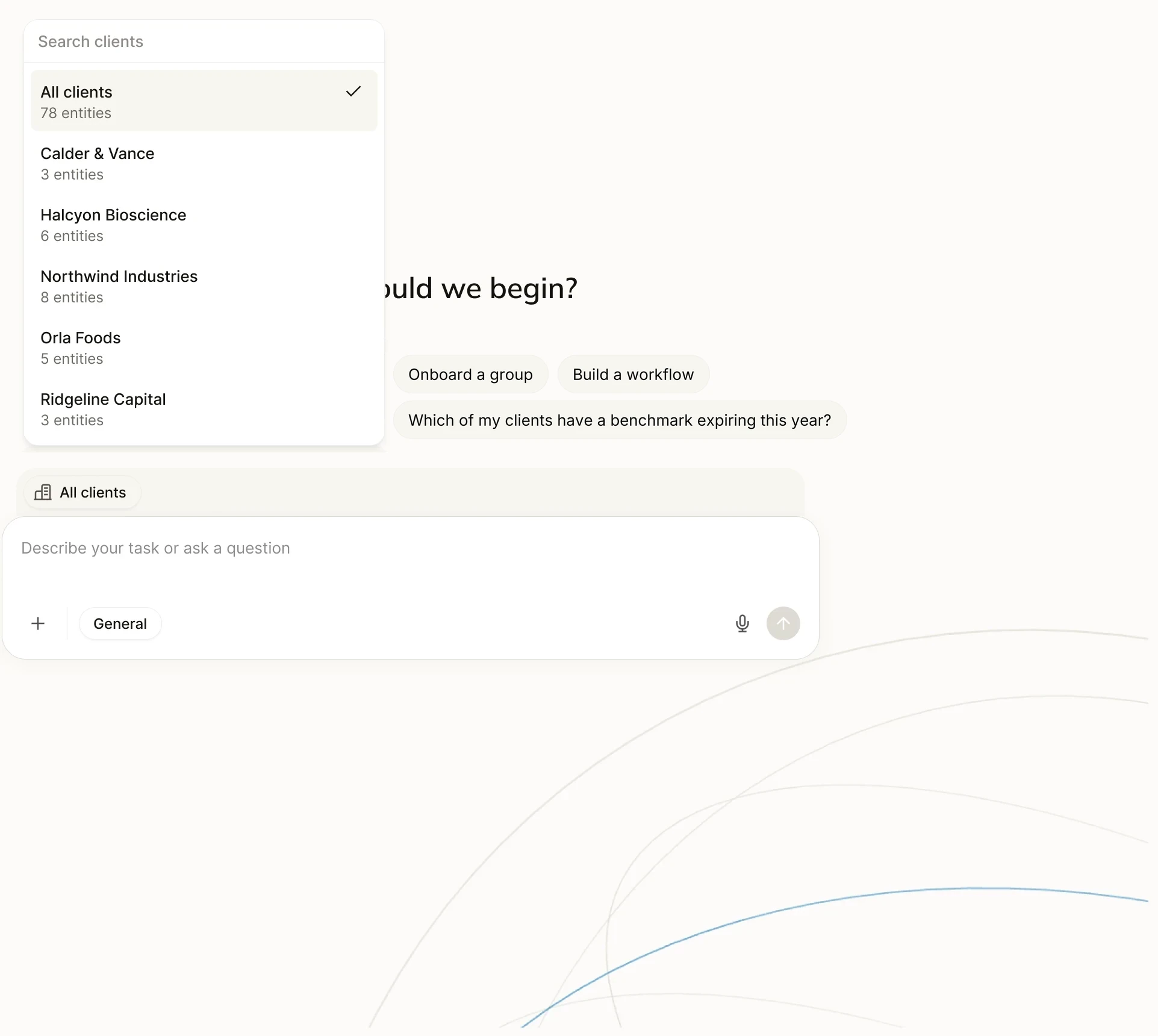Choose Ridgeline Capital client
Viewport: 1158px width, 1036px height.
204,409
